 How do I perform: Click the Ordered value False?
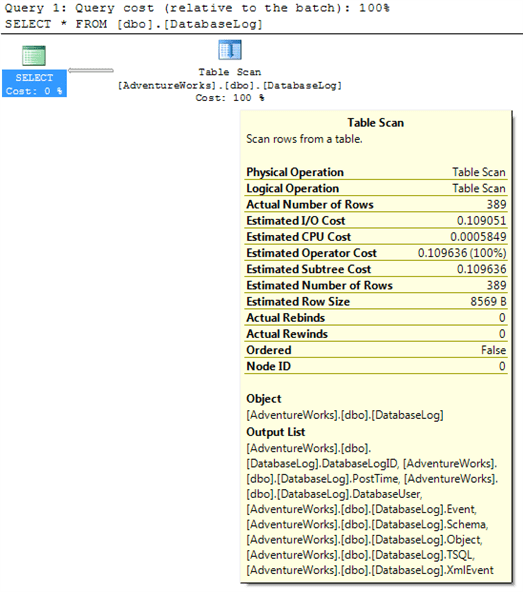tap(493, 350)
